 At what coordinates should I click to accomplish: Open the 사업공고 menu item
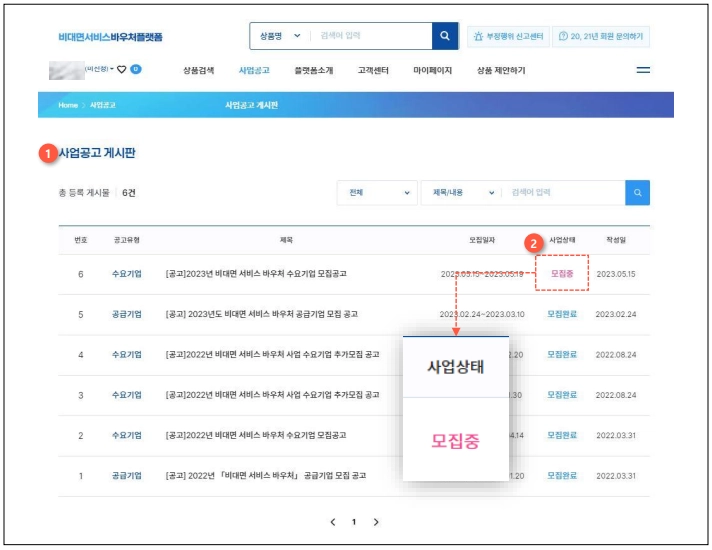pyautogui.click(x=254, y=70)
